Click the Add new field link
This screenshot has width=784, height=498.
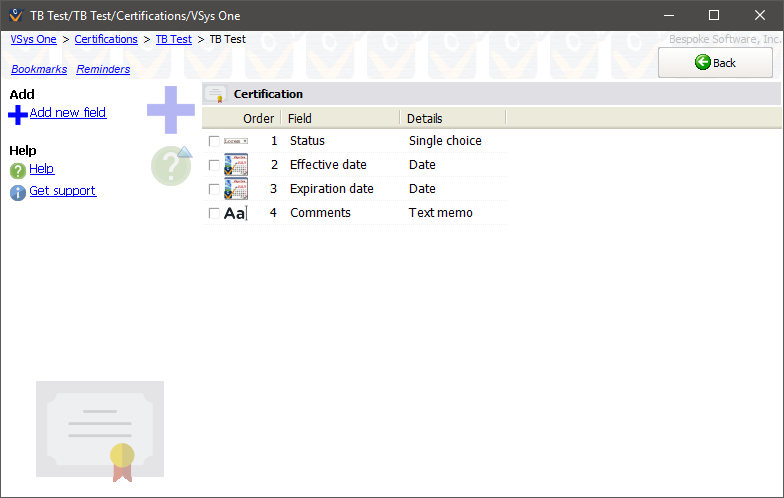68,113
